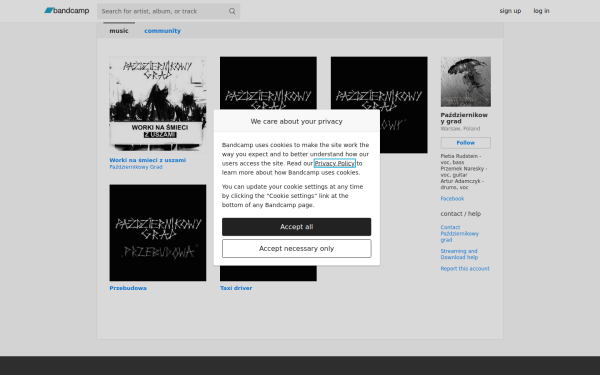Open Worki na śmieci z uszami album cover
This screenshot has width=600, height=375.
[158, 105]
